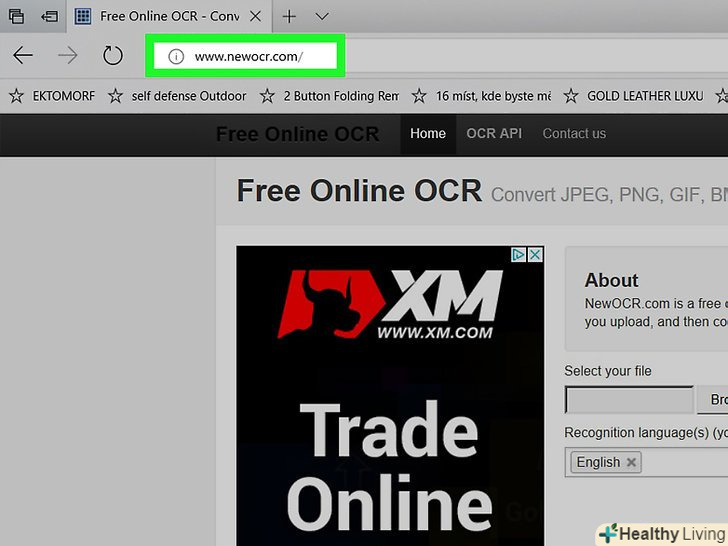Click the star icon beside self defense Outdoor
728x546 pixels.
[115, 96]
